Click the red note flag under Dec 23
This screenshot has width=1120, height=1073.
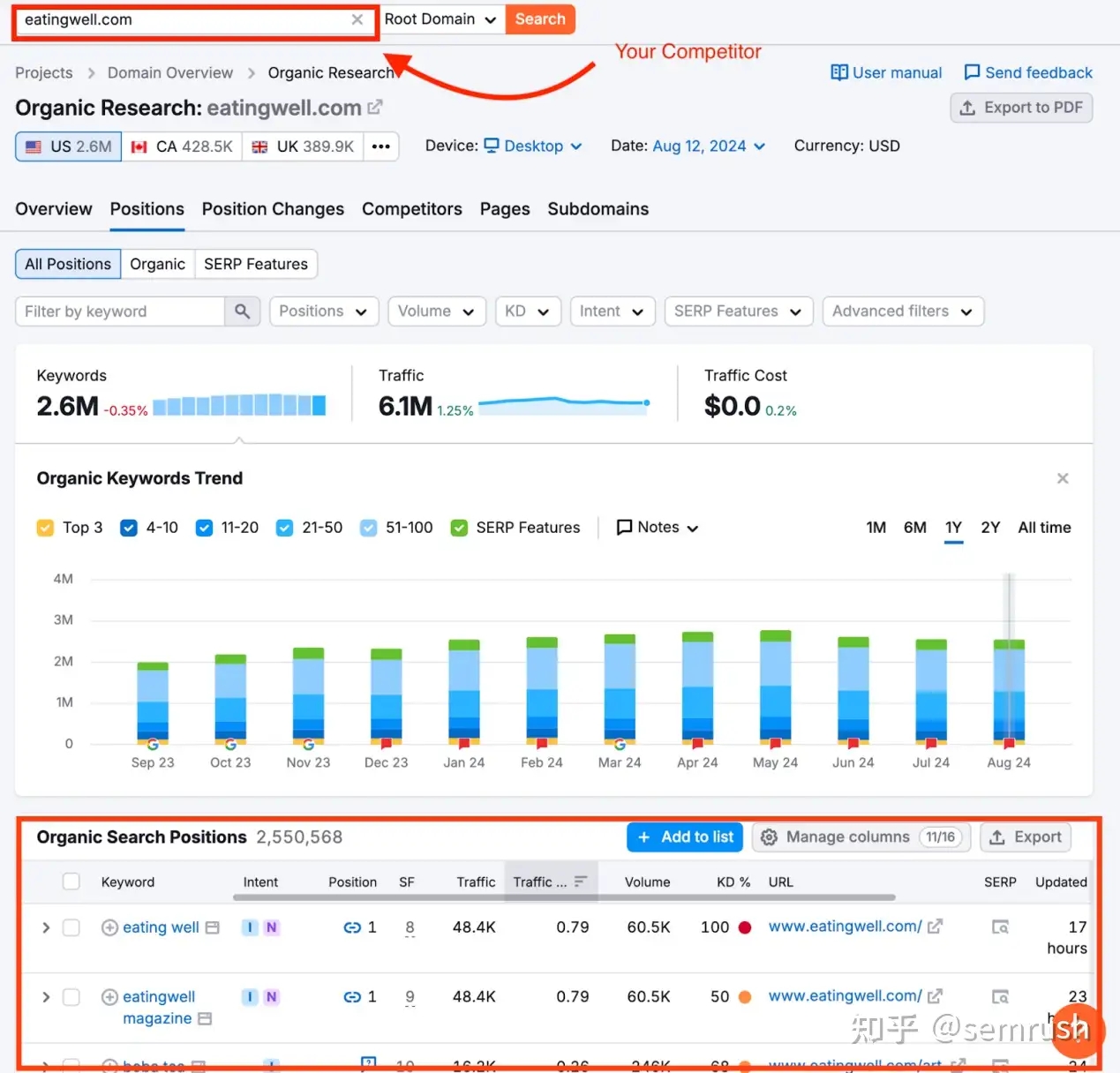(x=386, y=744)
